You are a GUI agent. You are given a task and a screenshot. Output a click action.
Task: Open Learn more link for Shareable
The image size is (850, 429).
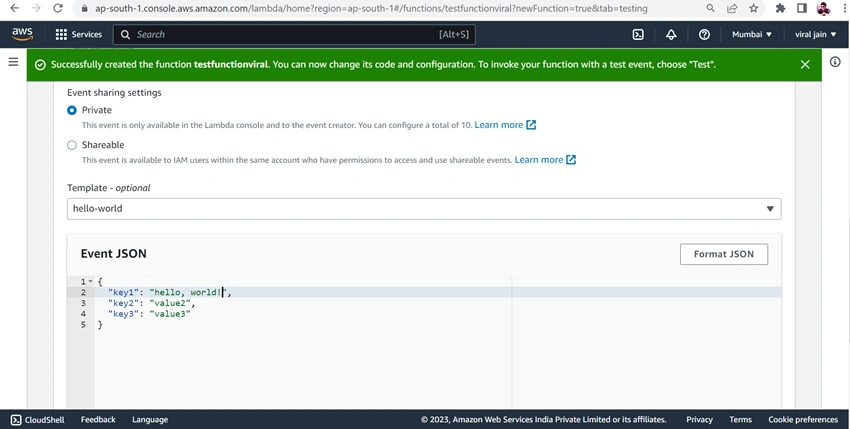click(545, 159)
